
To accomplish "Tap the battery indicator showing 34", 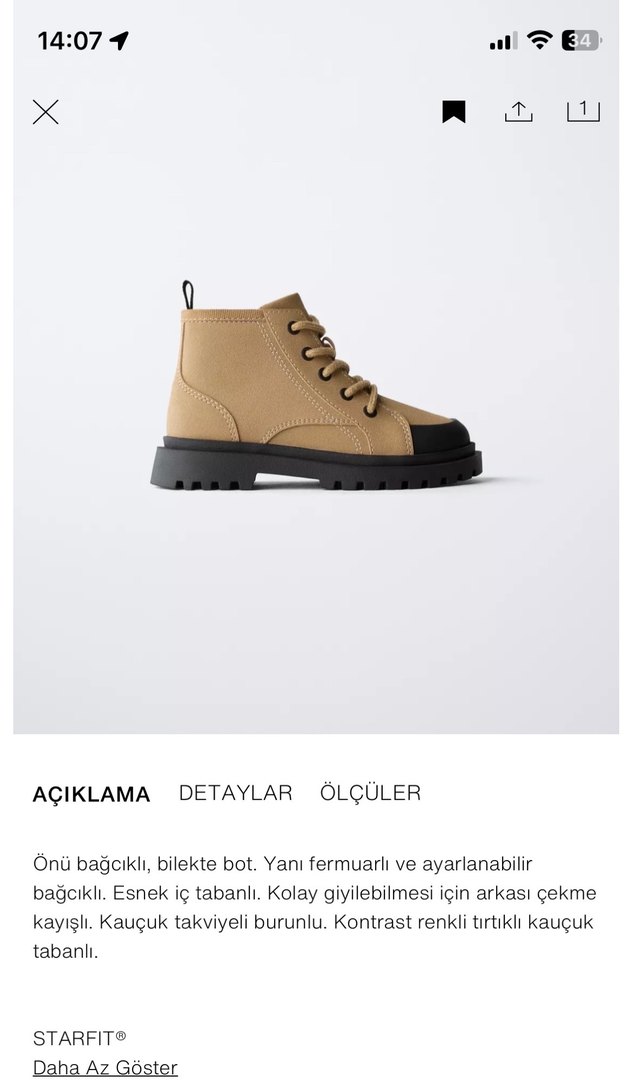I will coord(581,41).
